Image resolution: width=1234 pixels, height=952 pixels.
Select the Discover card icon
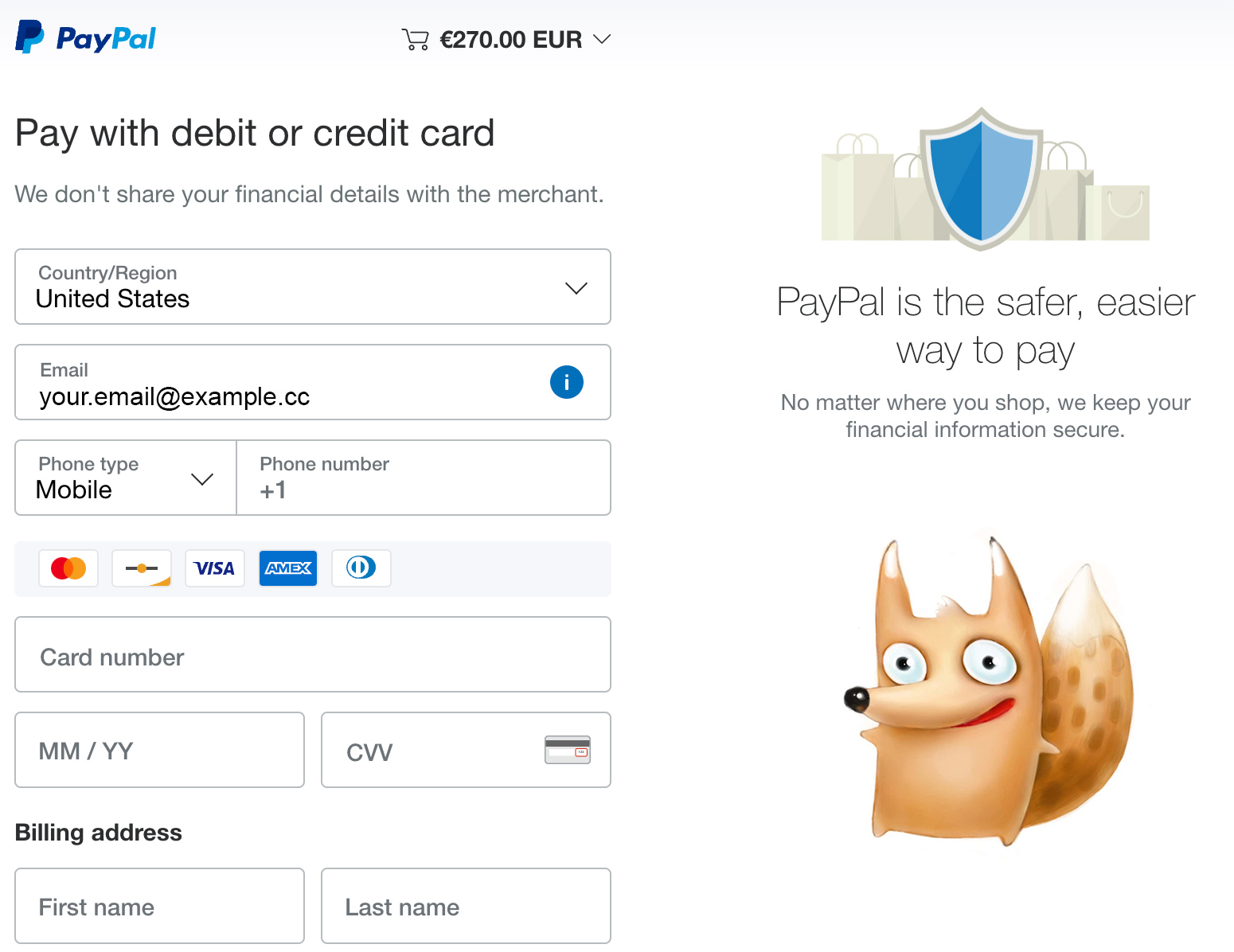(x=142, y=568)
